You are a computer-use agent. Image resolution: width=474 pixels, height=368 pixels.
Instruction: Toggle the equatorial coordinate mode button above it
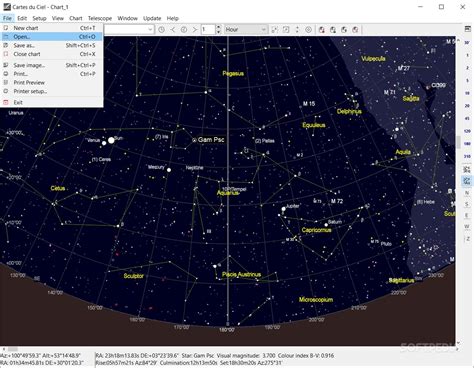(x=467, y=169)
